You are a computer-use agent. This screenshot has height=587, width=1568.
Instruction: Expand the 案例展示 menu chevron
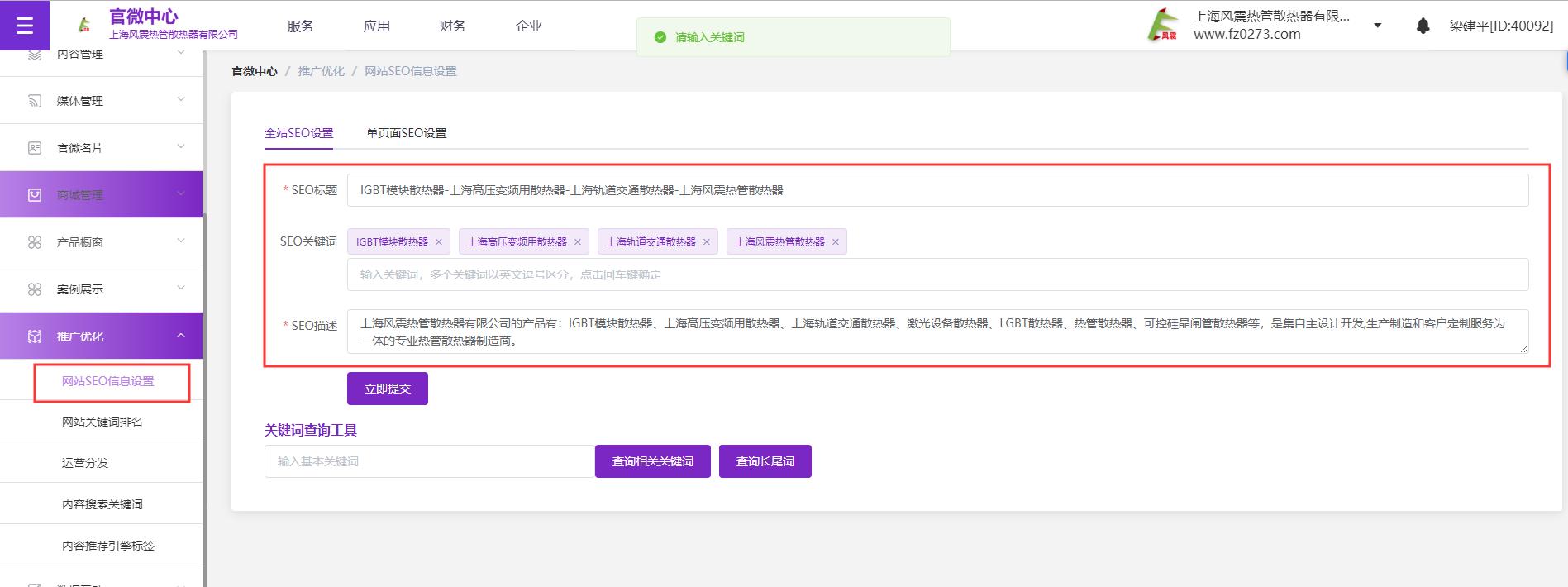click(x=181, y=289)
